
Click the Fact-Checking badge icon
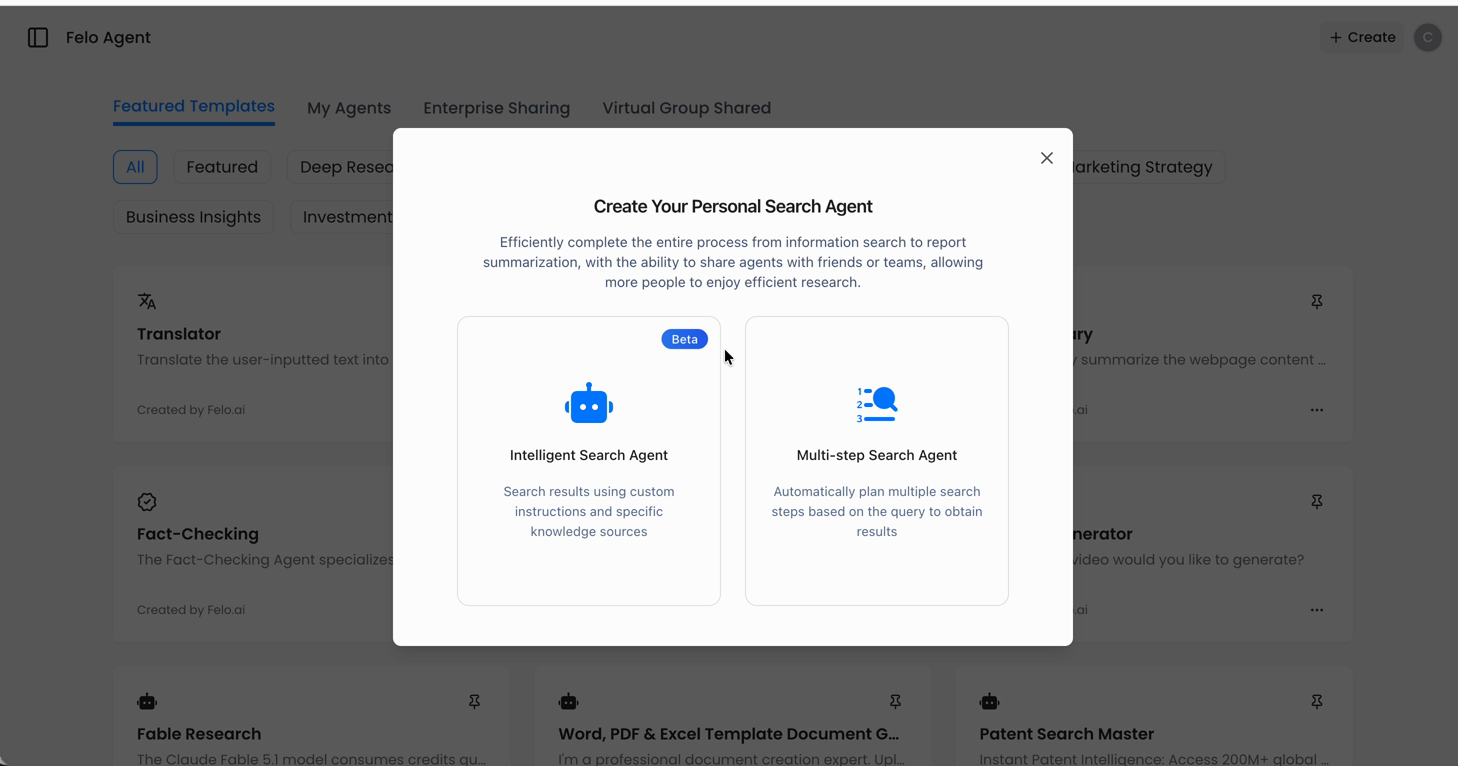click(147, 502)
